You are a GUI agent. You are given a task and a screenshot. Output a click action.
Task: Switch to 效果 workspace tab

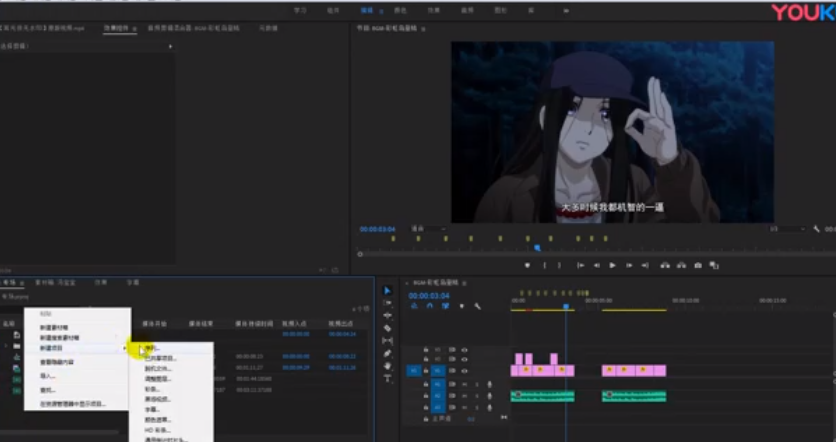click(x=433, y=10)
